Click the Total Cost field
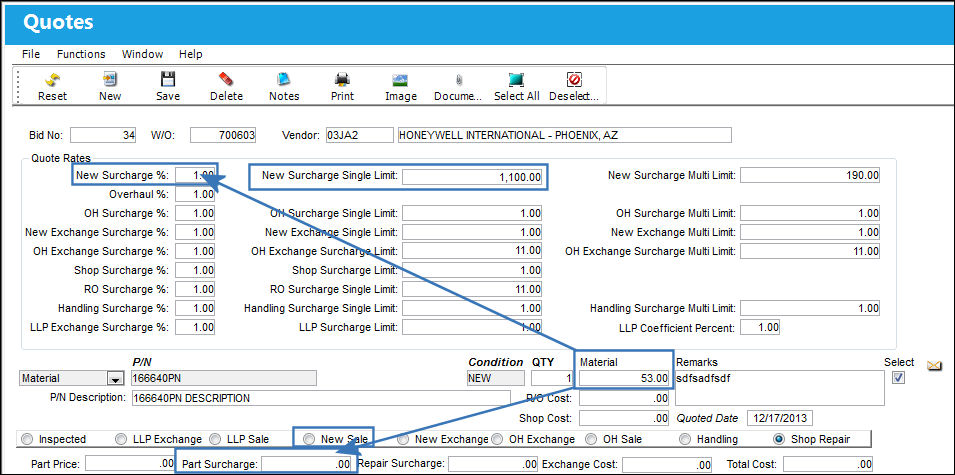The image size is (955, 475). pyautogui.click(x=828, y=464)
